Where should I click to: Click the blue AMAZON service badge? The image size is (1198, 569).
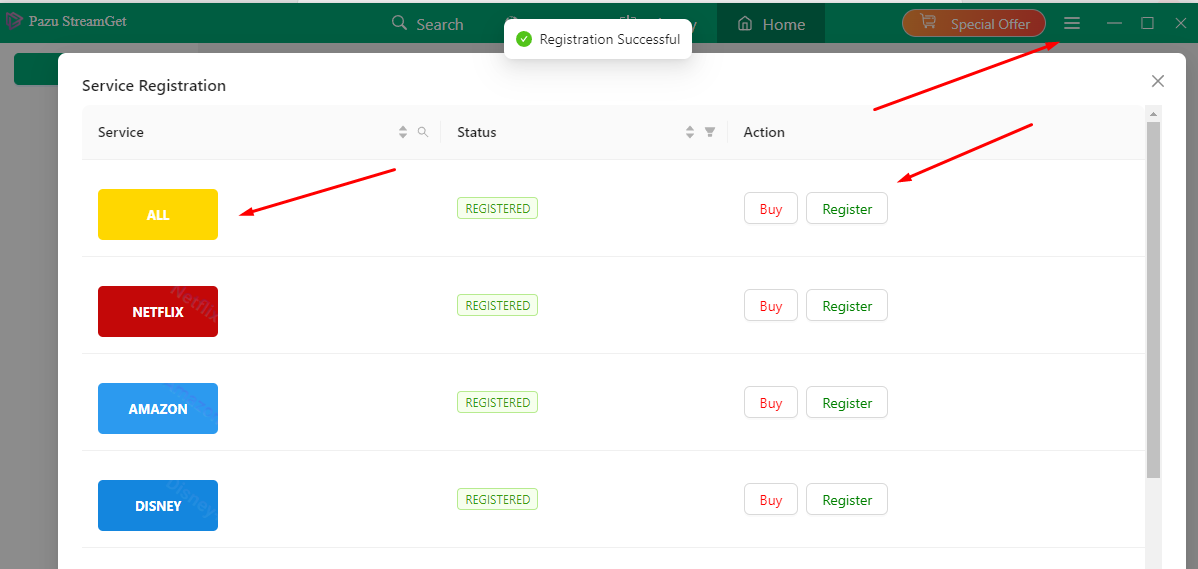pyautogui.click(x=158, y=409)
